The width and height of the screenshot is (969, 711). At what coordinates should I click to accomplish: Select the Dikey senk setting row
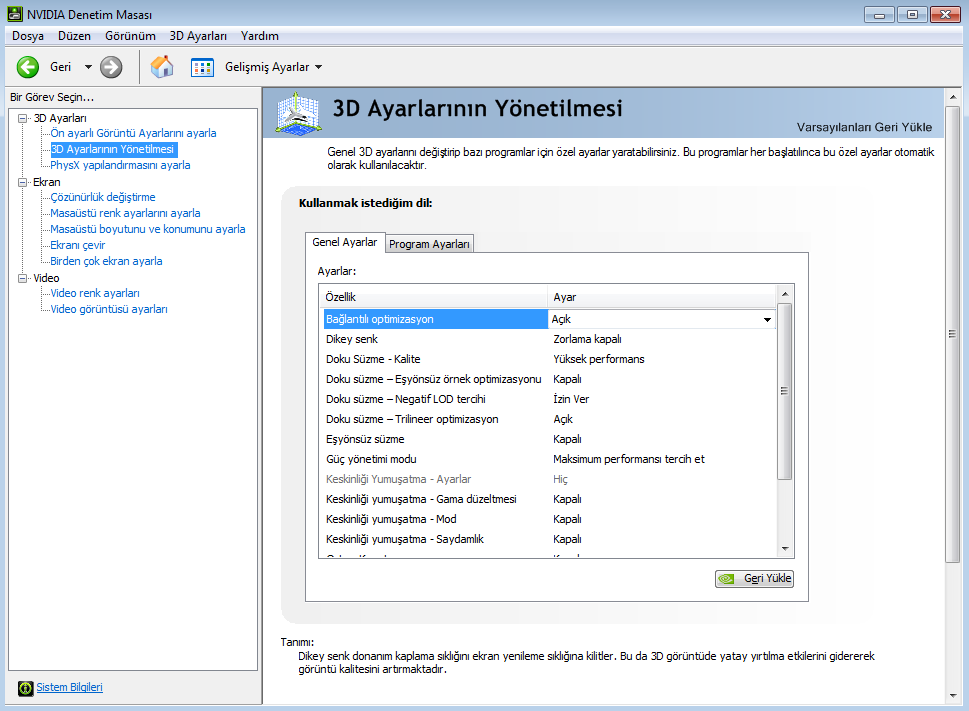(x=549, y=339)
